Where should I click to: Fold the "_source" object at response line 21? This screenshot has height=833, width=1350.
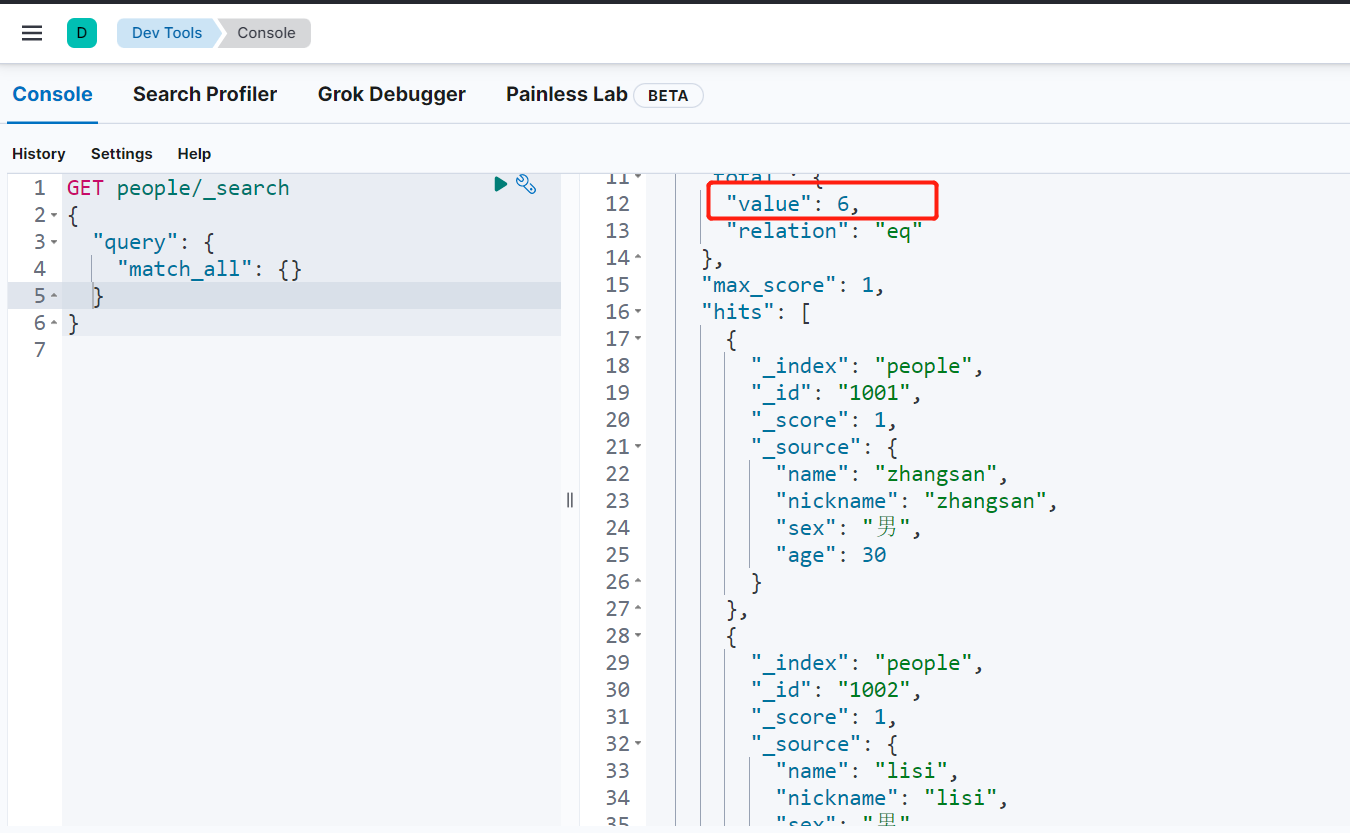point(638,447)
